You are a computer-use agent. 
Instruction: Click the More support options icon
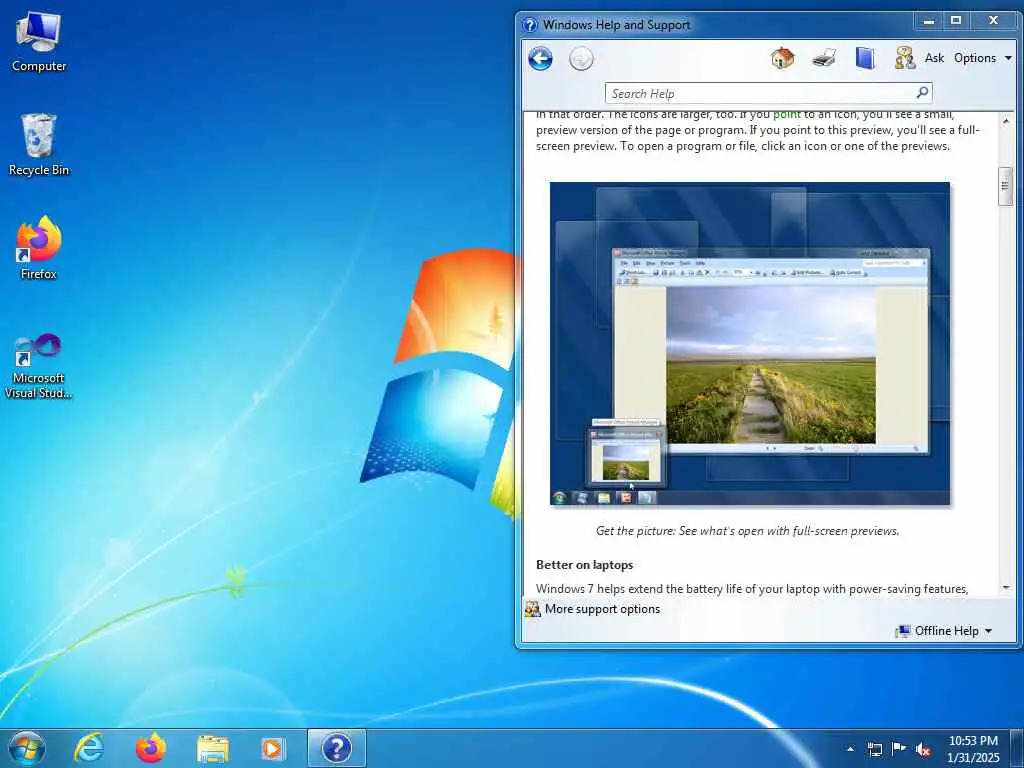pyautogui.click(x=532, y=609)
